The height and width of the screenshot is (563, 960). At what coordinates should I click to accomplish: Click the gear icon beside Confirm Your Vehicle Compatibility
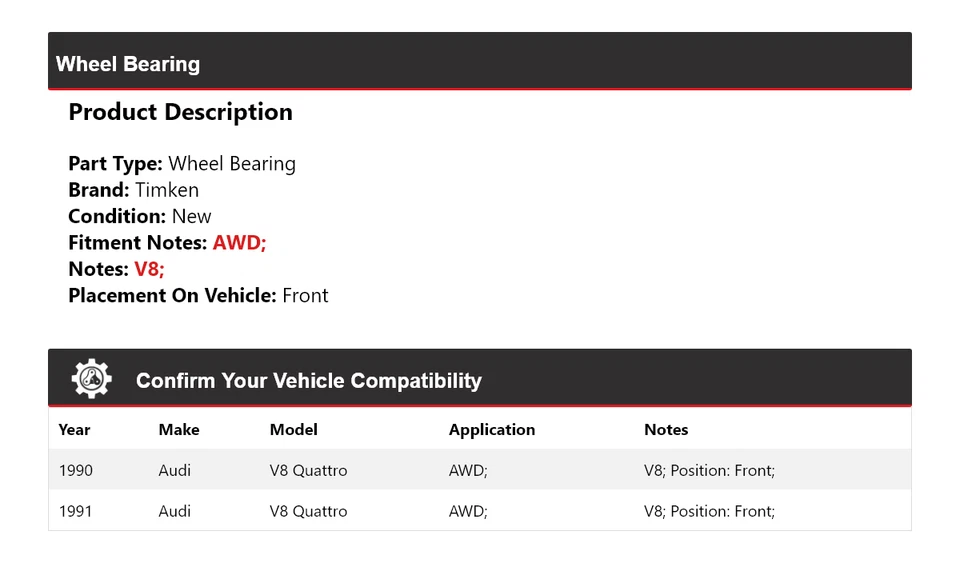(x=92, y=379)
